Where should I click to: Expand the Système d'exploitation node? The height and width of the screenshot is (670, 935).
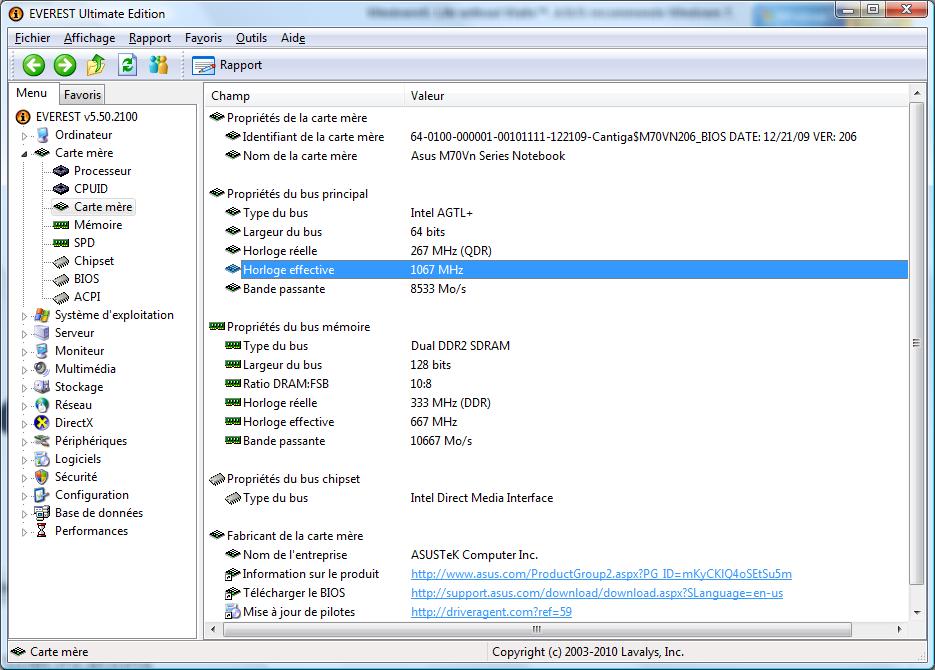[25, 316]
